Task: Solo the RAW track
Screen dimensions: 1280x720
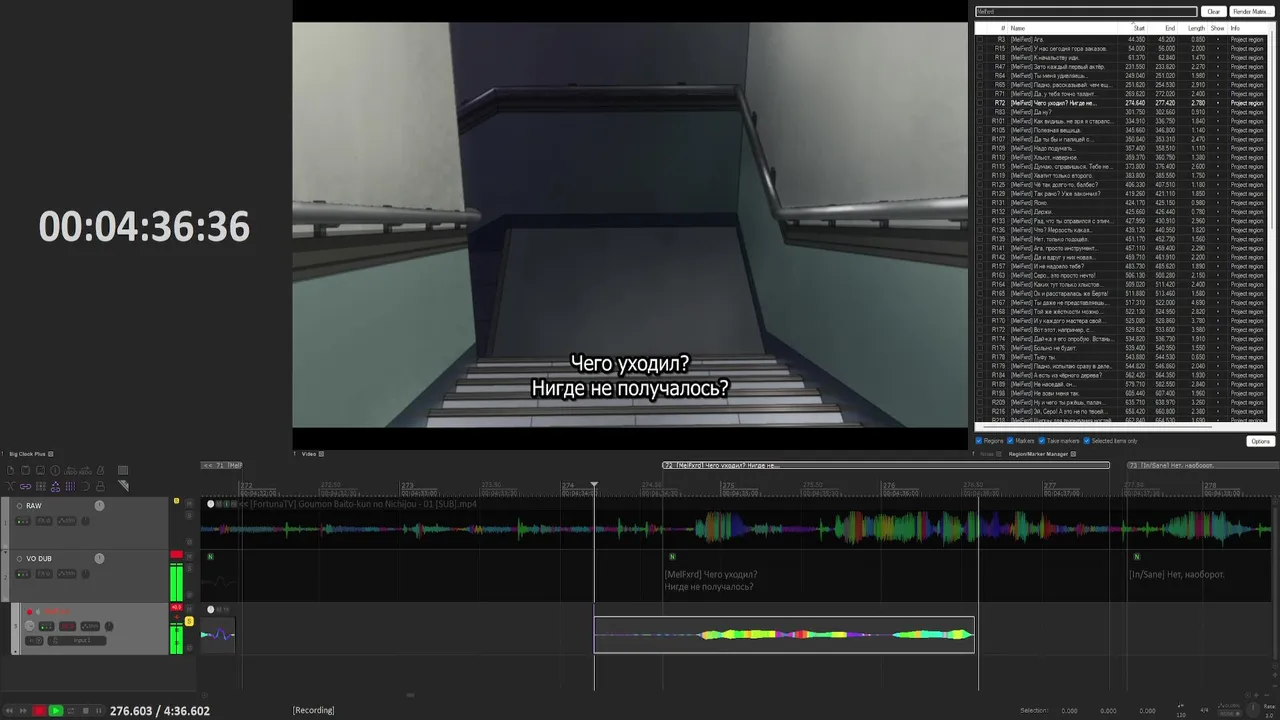Action: click(x=189, y=516)
